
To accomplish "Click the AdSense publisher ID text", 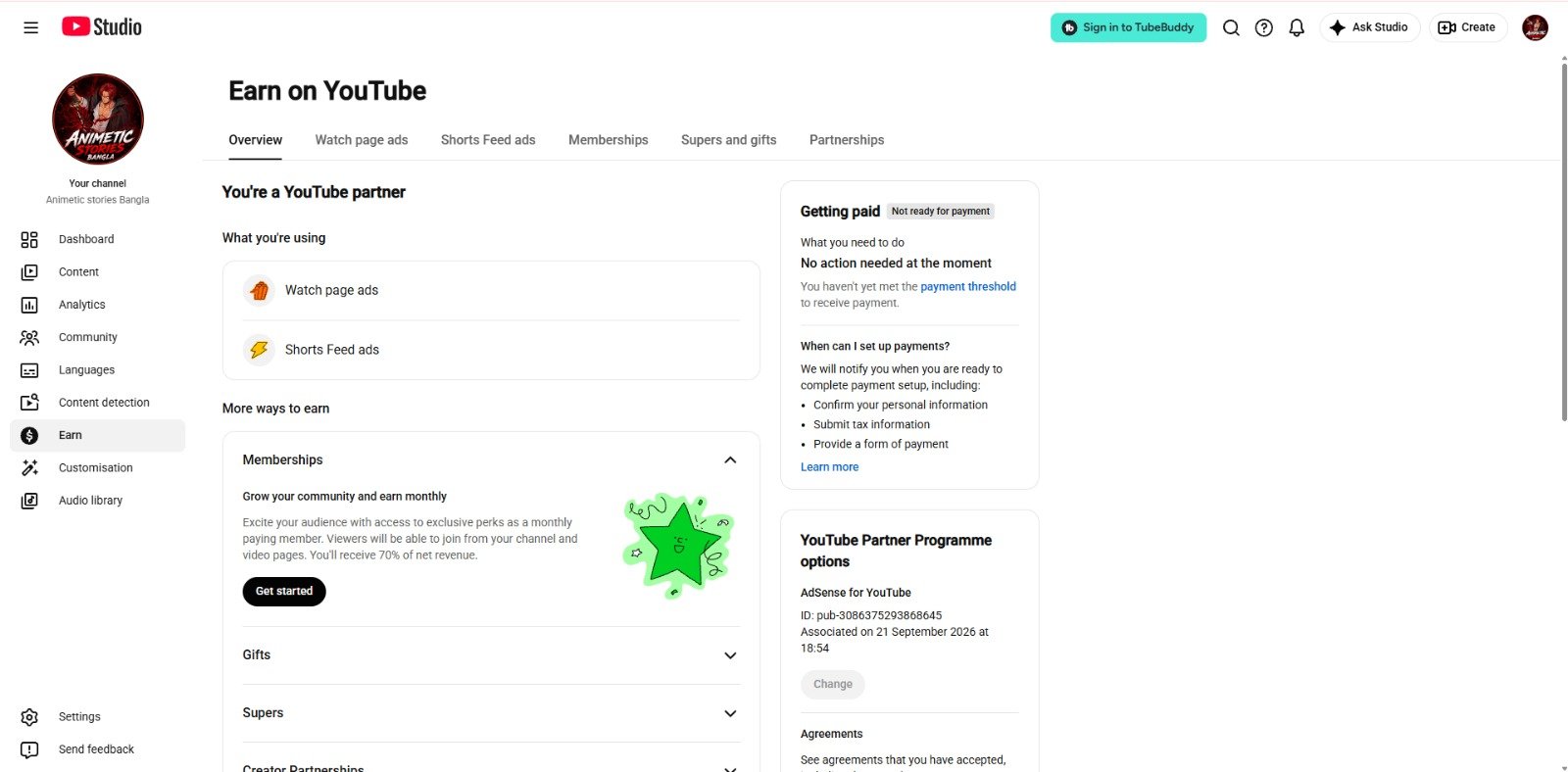I will 871,616.
